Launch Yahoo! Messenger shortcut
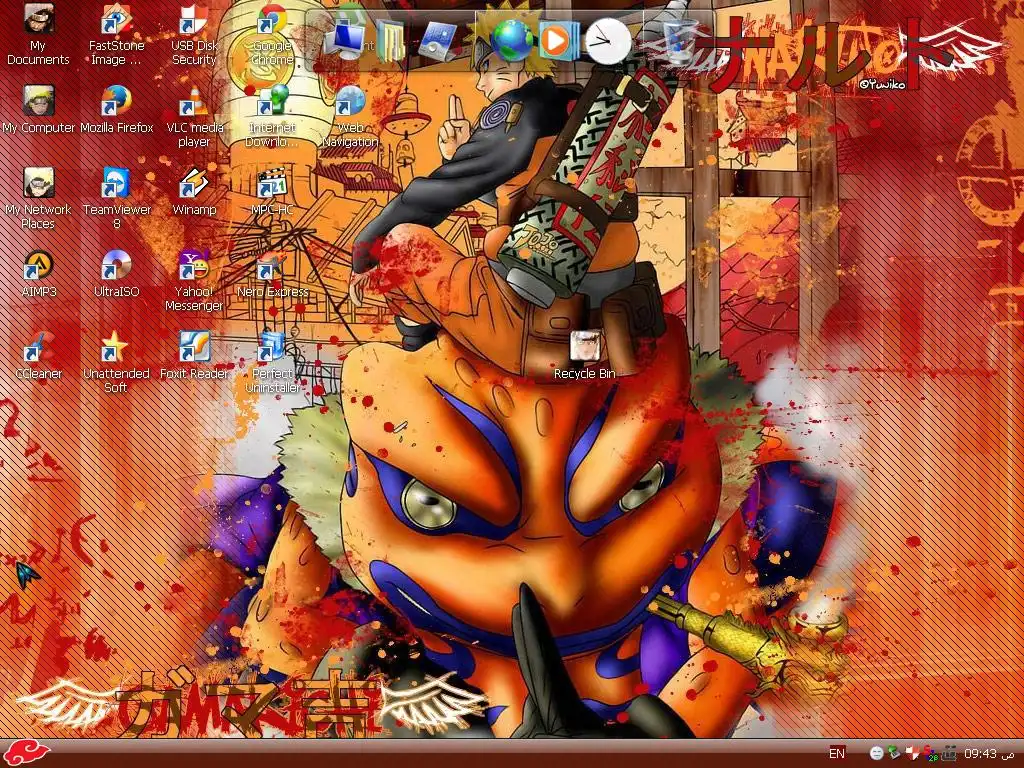The width and height of the screenshot is (1024, 768). (194, 280)
